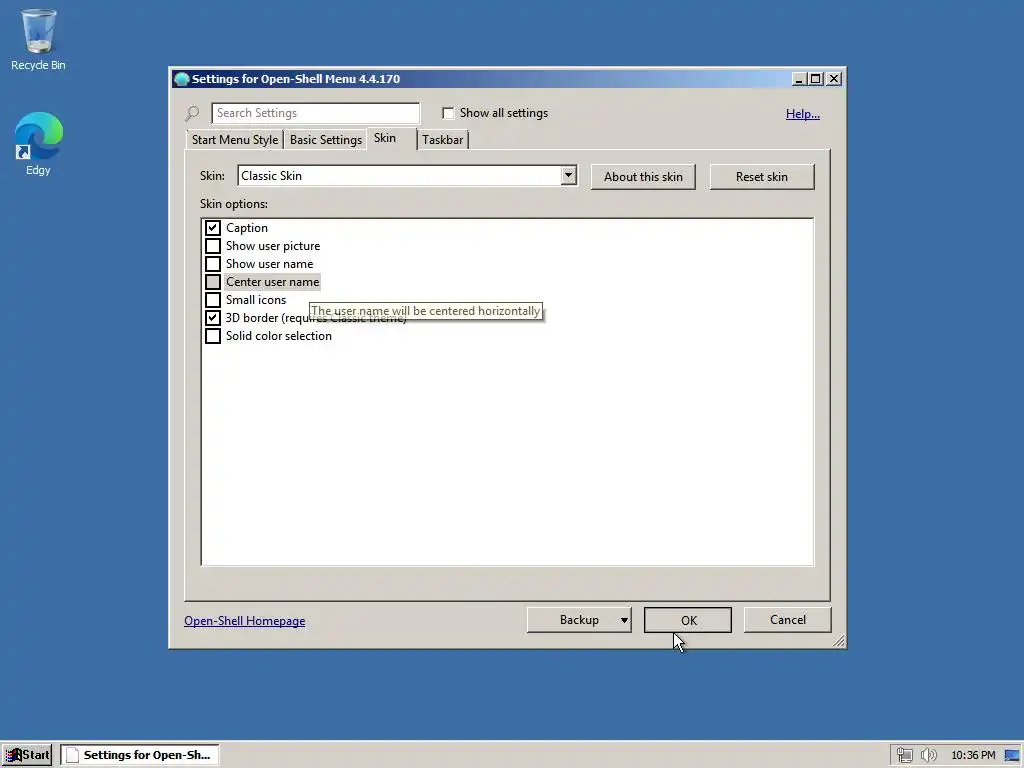Click the search magnifier icon in settings
Screen dimensions: 1024x768
pos(192,114)
